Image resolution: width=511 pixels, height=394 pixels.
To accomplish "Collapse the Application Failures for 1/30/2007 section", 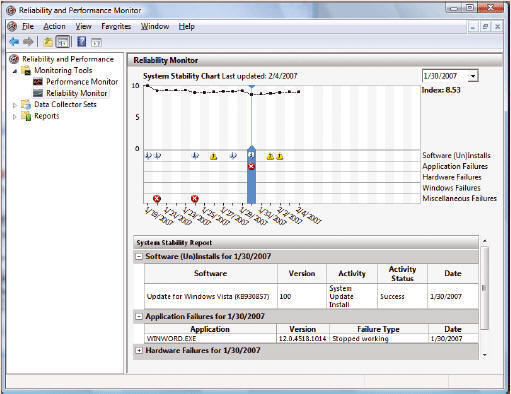I will tap(139, 316).
